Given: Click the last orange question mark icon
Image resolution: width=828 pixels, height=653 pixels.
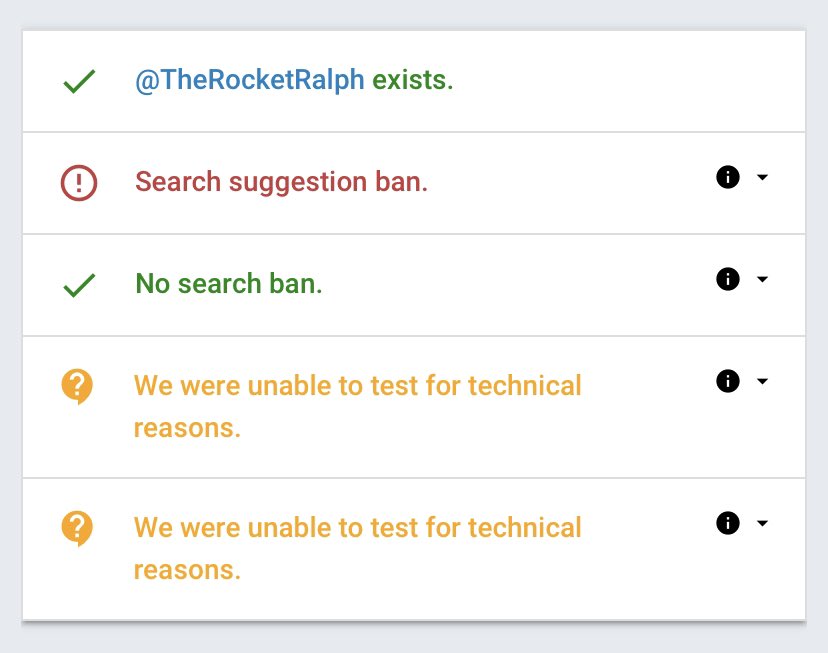Looking at the screenshot, I should pyautogui.click(x=77, y=528).
